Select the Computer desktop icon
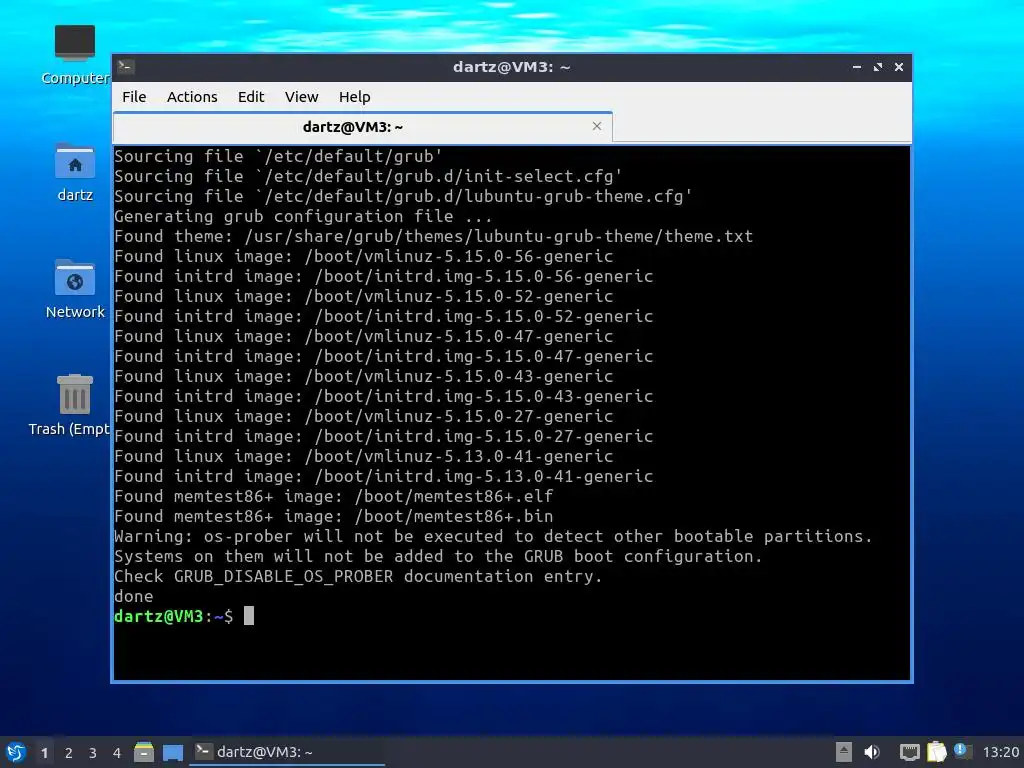The width and height of the screenshot is (1024, 768). pos(75,55)
